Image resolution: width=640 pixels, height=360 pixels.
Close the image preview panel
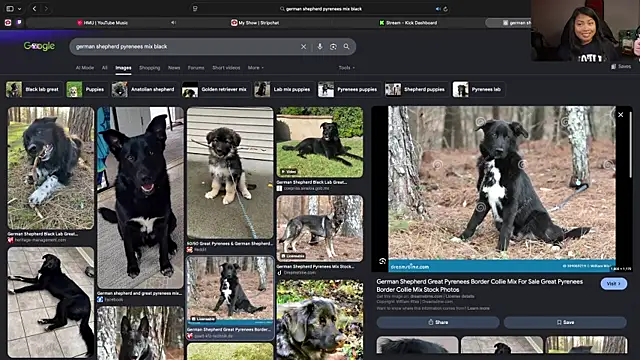pos(620,115)
